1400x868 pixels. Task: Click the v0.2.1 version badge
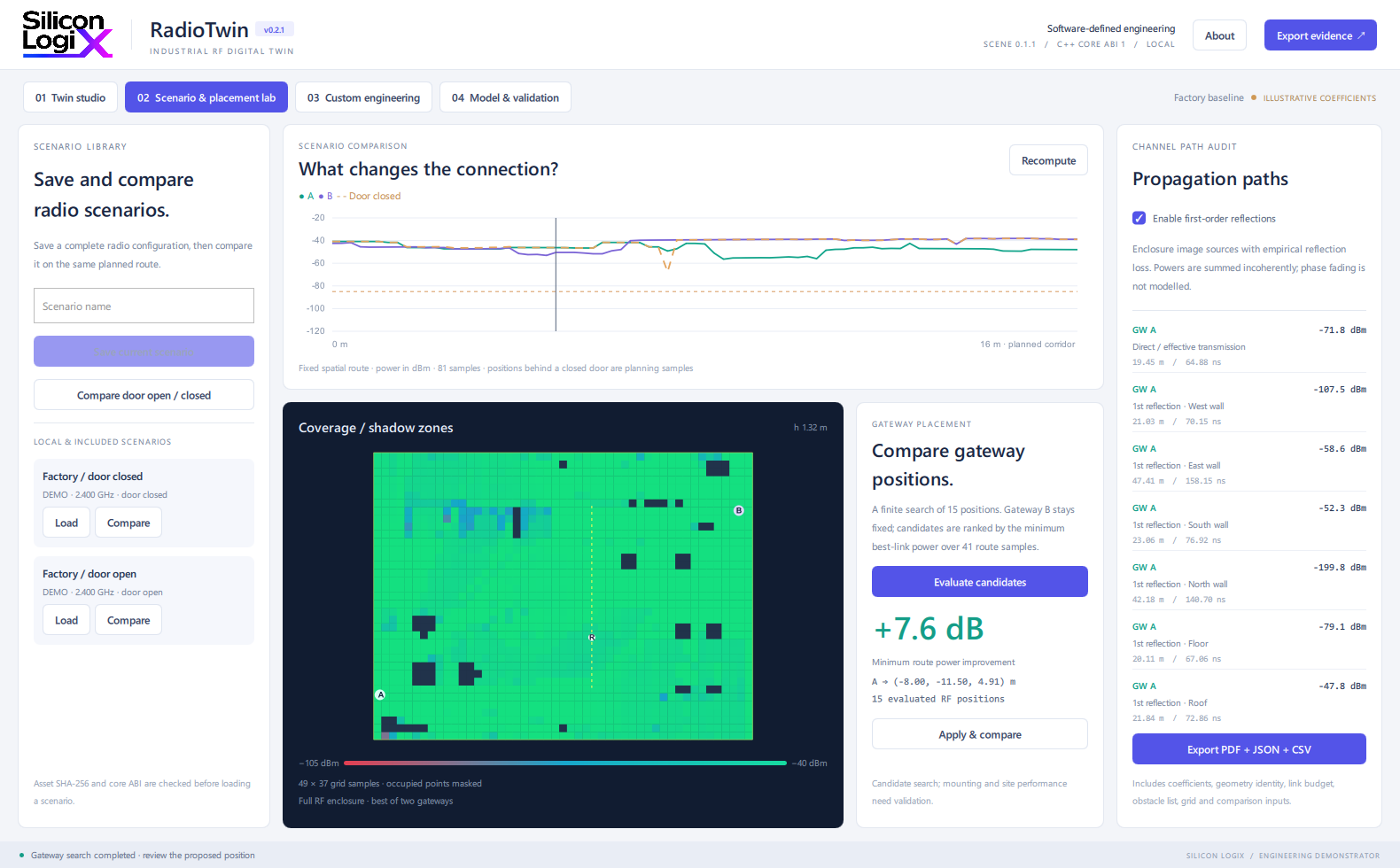[x=274, y=30]
